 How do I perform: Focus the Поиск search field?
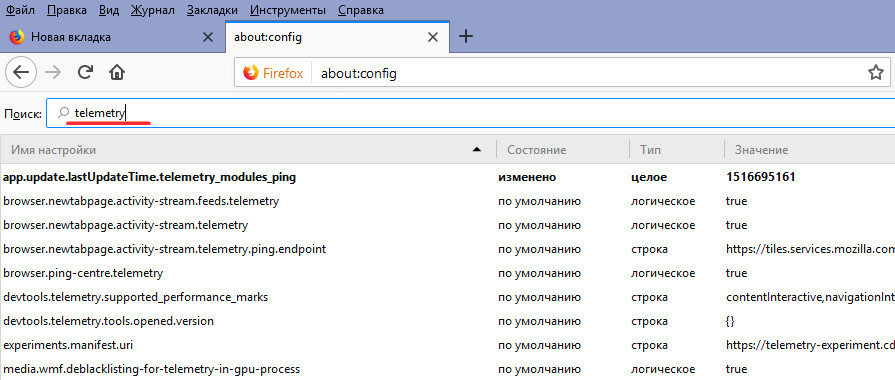pyautogui.click(x=471, y=114)
